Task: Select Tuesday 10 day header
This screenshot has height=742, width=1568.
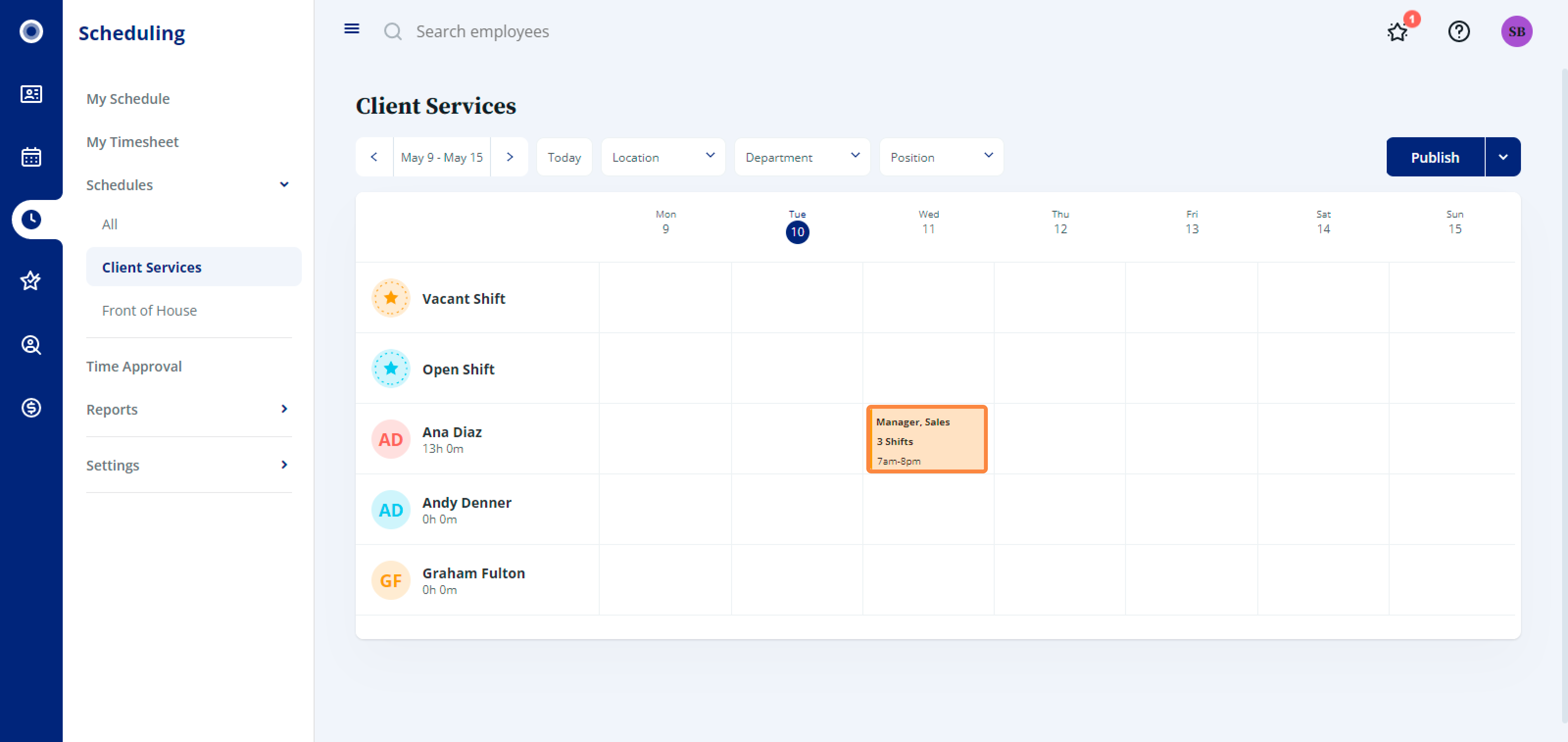Action: click(797, 226)
